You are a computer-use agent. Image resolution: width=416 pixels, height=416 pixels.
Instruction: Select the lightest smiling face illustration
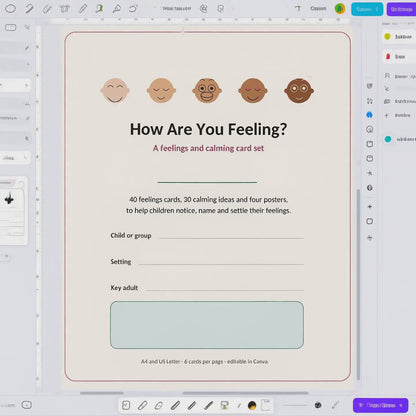coord(115,91)
